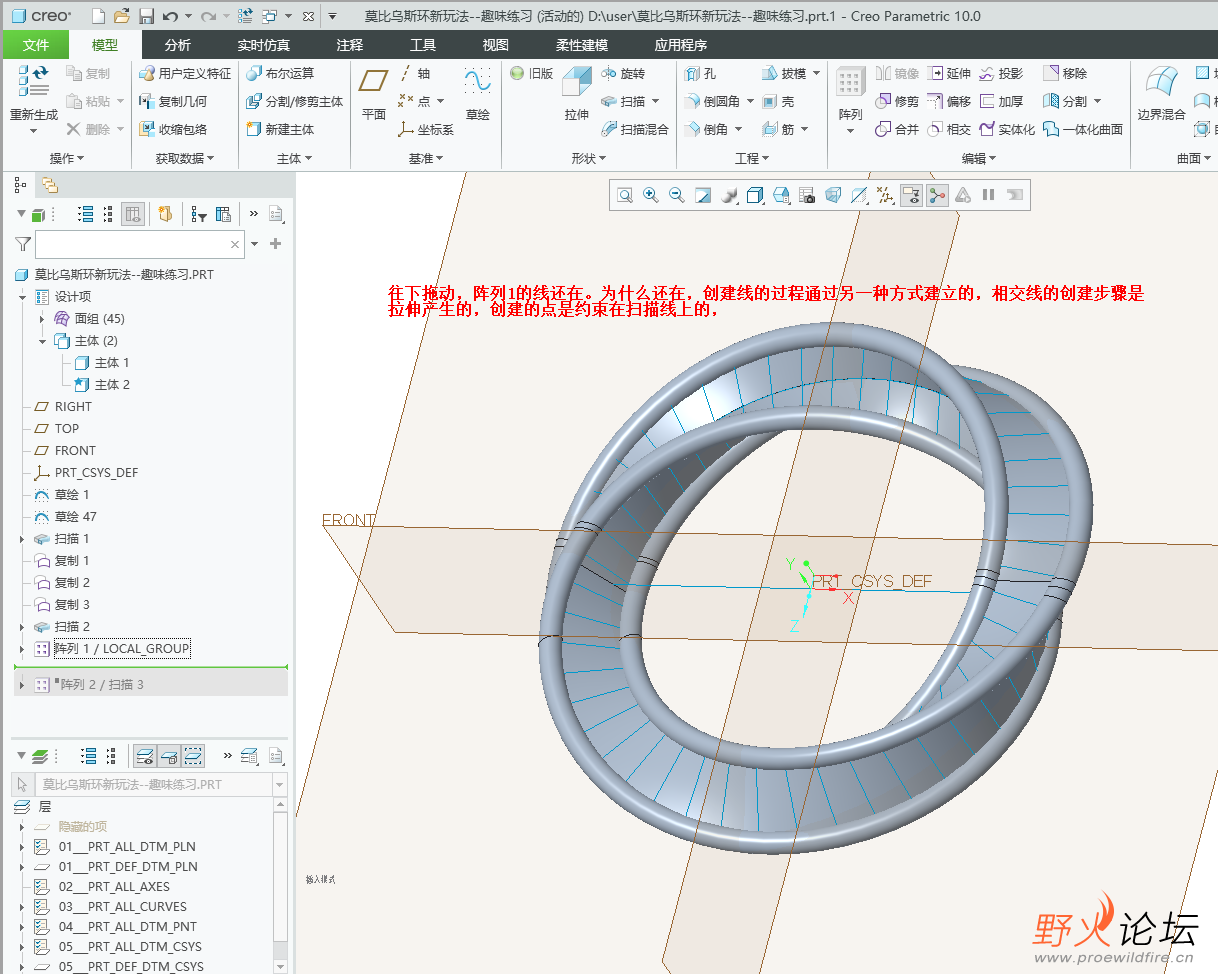Click Refit zoom icon in graphics toolbar
The width and height of the screenshot is (1218, 974).
click(x=625, y=195)
